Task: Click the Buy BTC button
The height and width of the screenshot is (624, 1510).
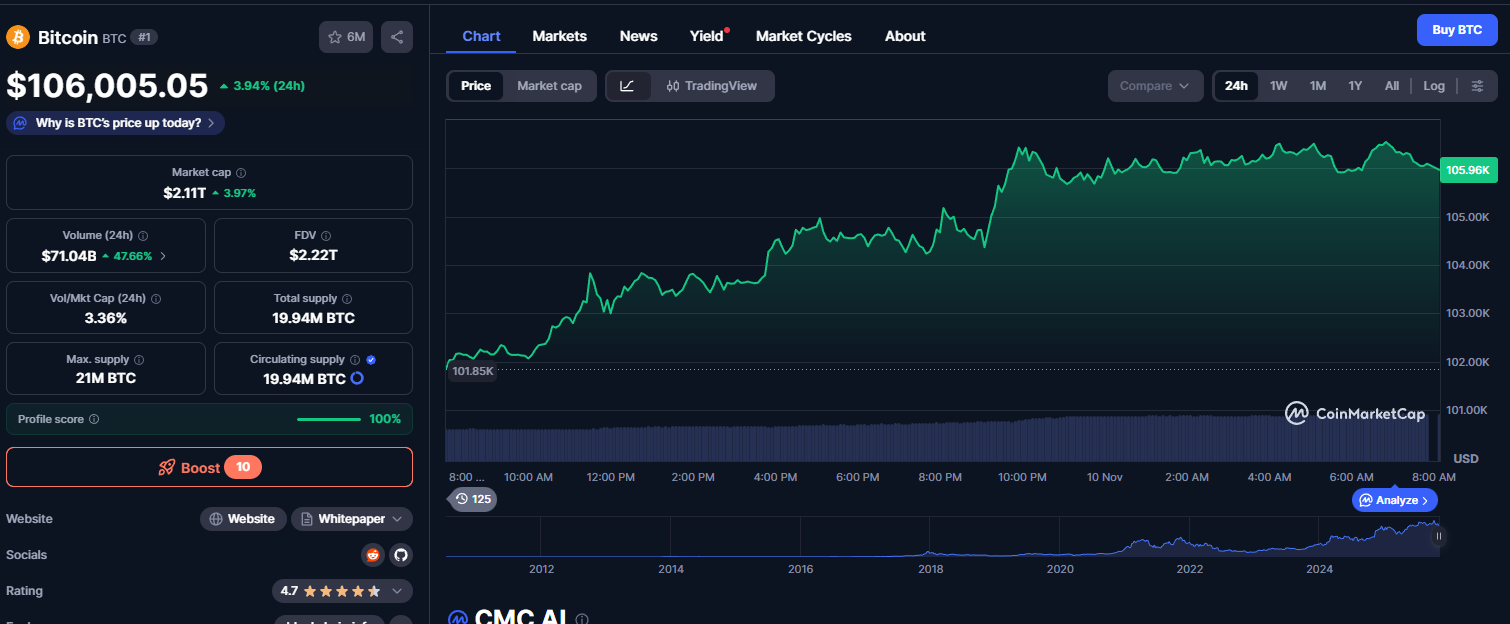Action: (x=1457, y=29)
